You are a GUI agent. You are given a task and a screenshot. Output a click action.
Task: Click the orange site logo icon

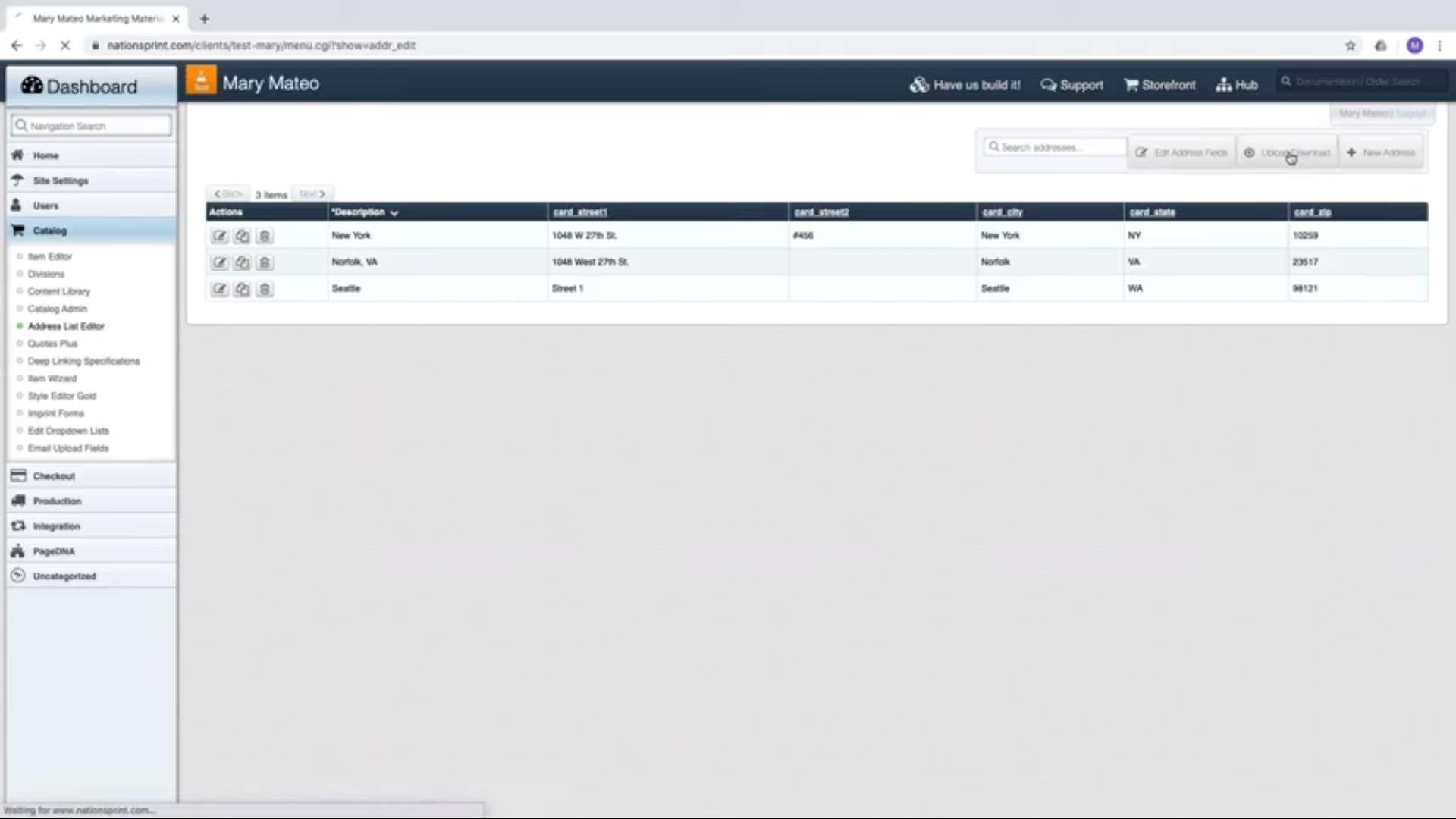(201, 81)
